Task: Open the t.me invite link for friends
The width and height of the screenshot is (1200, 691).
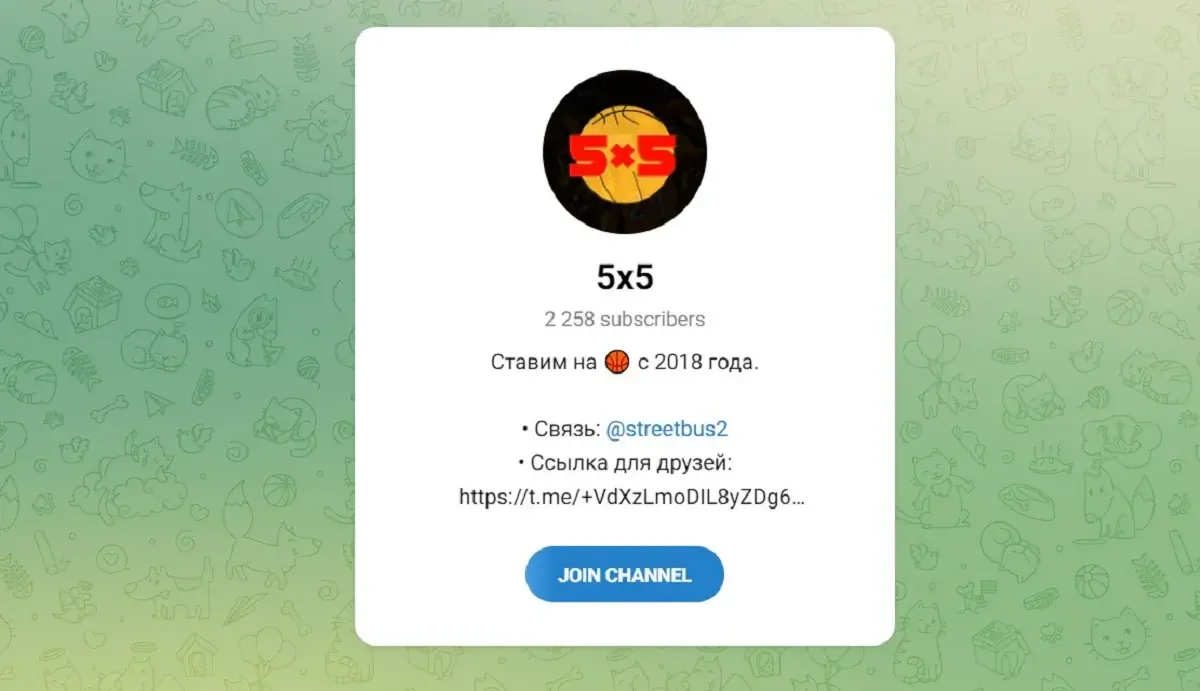Action: 632,495
